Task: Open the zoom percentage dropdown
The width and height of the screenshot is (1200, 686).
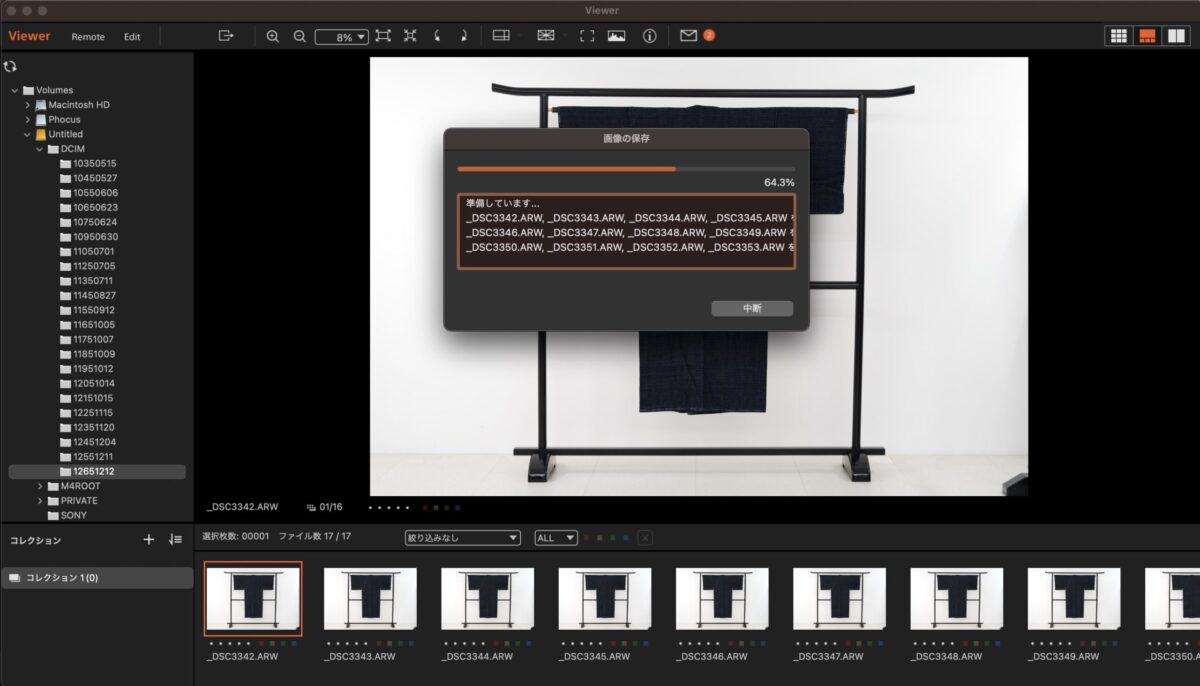Action: coord(342,37)
